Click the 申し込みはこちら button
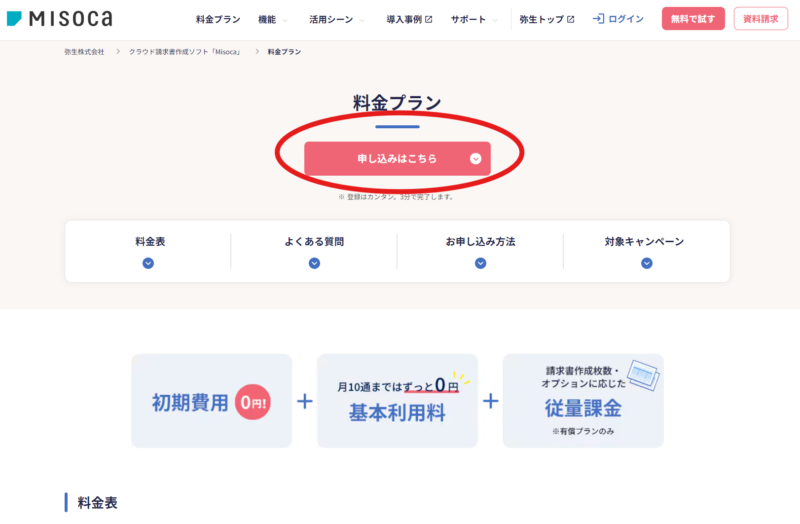This screenshot has height=524, width=800. click(397, 158)
